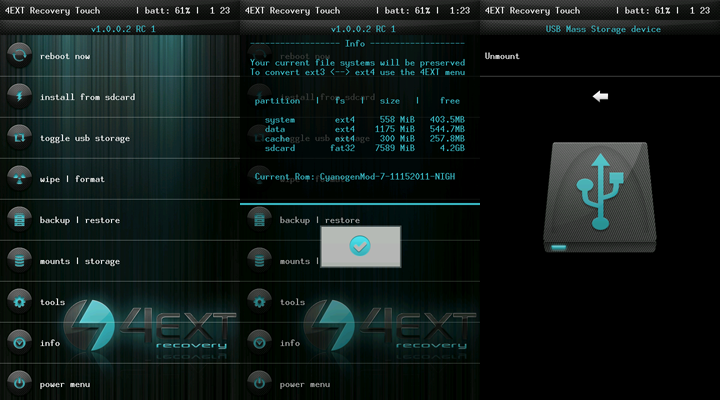Click "1:23" clock in middle screen
The width and height of the screenshot is (720, 400).
coord(460,10)
